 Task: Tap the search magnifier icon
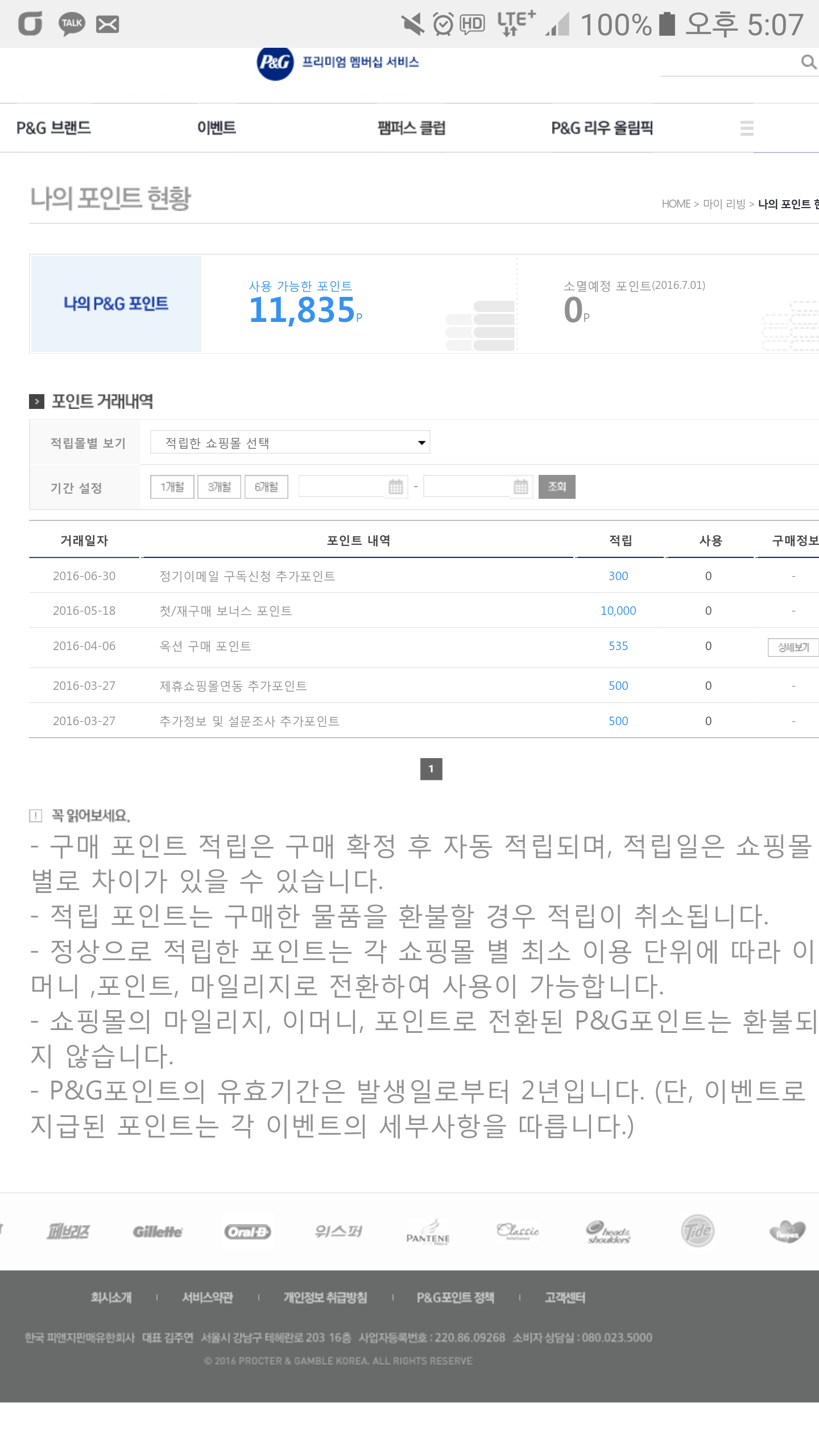(808, 61)
